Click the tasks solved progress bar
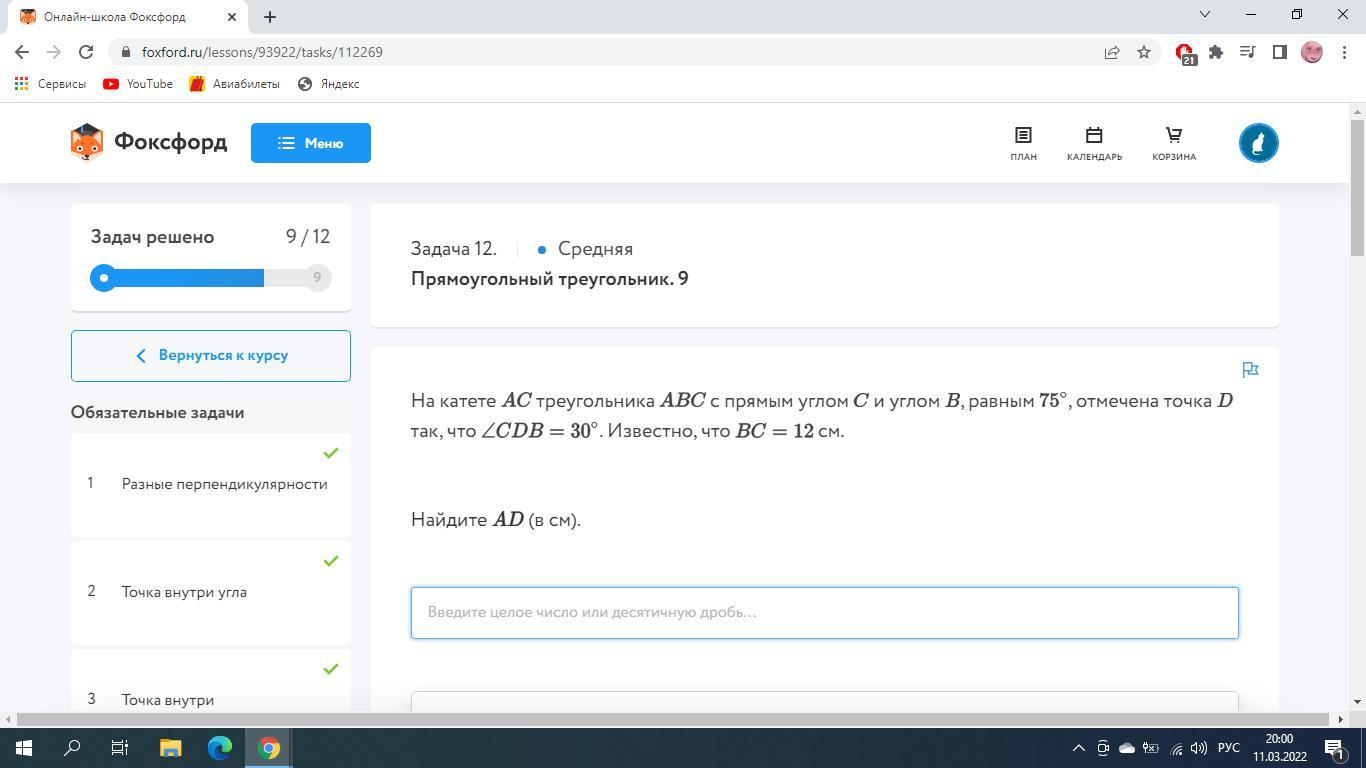 [x=211, y=278]
